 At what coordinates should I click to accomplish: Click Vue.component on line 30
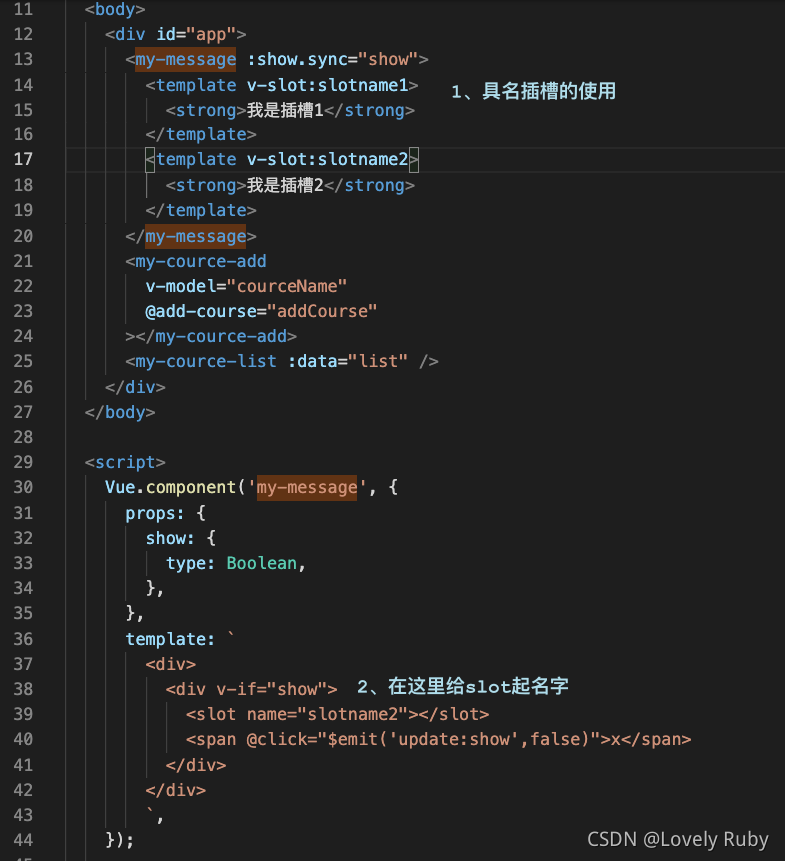pos(170,488)
